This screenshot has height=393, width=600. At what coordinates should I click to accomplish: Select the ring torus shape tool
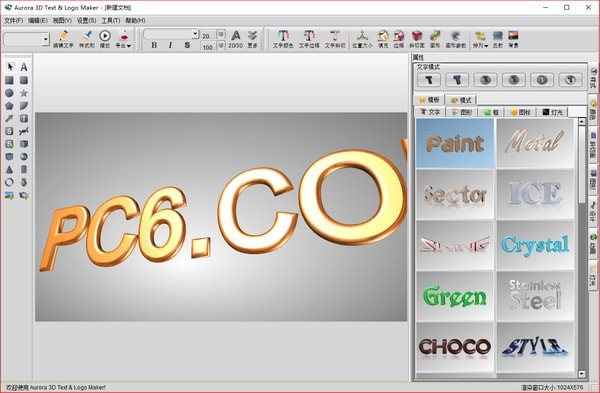tap(10, 182)
